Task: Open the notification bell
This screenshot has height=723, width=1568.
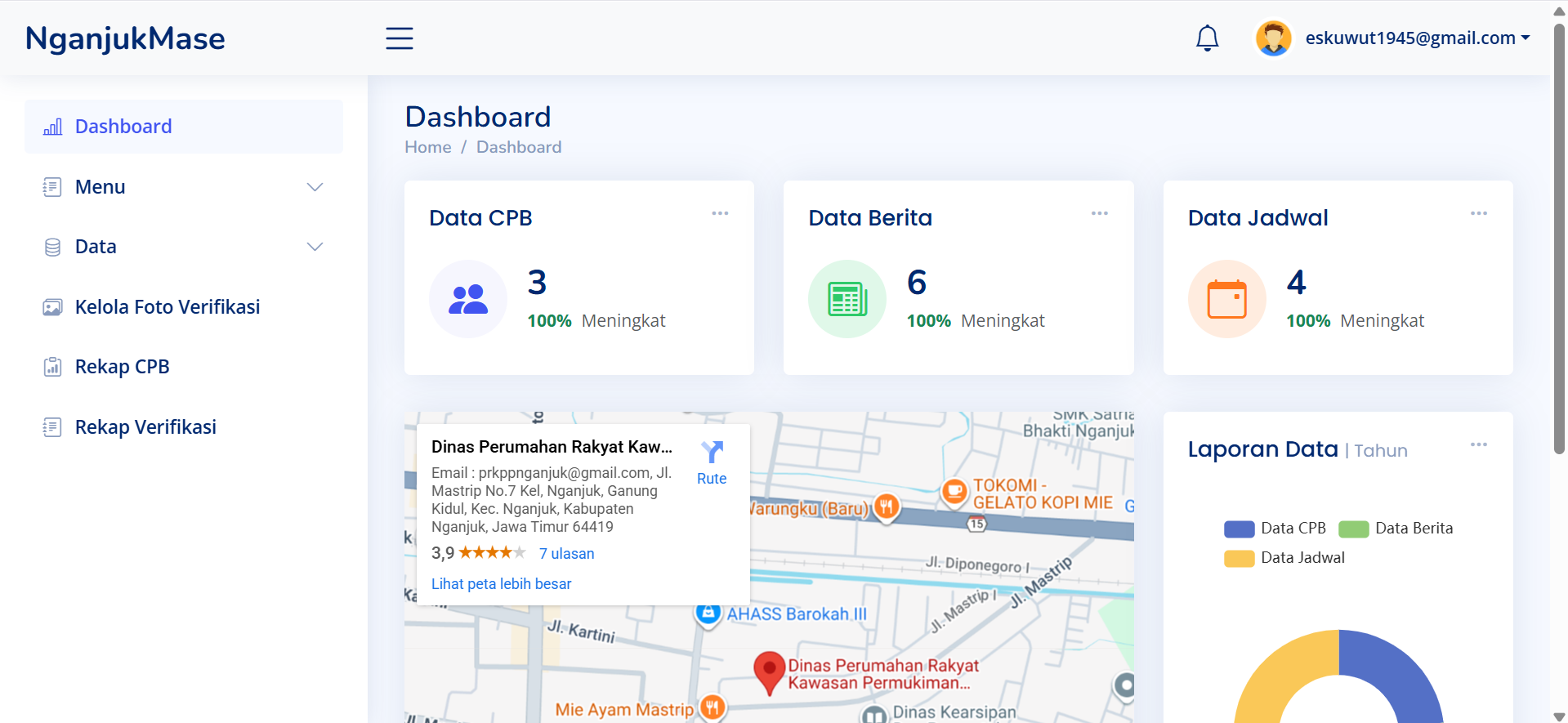Action: click(1207, 38)
